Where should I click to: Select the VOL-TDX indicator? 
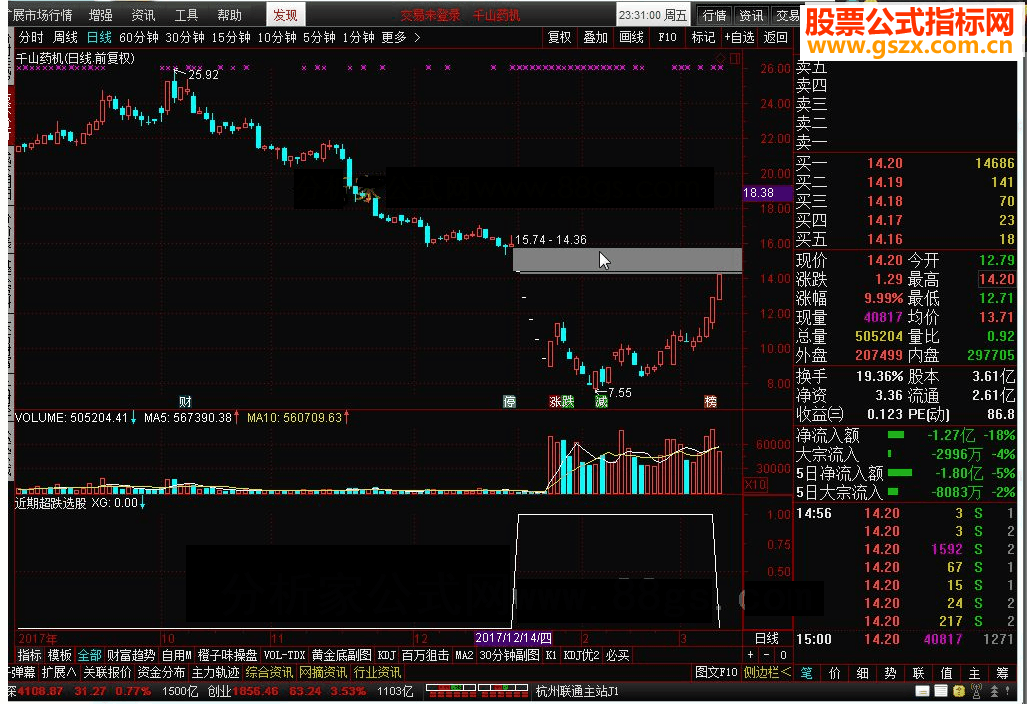(284, 656)
